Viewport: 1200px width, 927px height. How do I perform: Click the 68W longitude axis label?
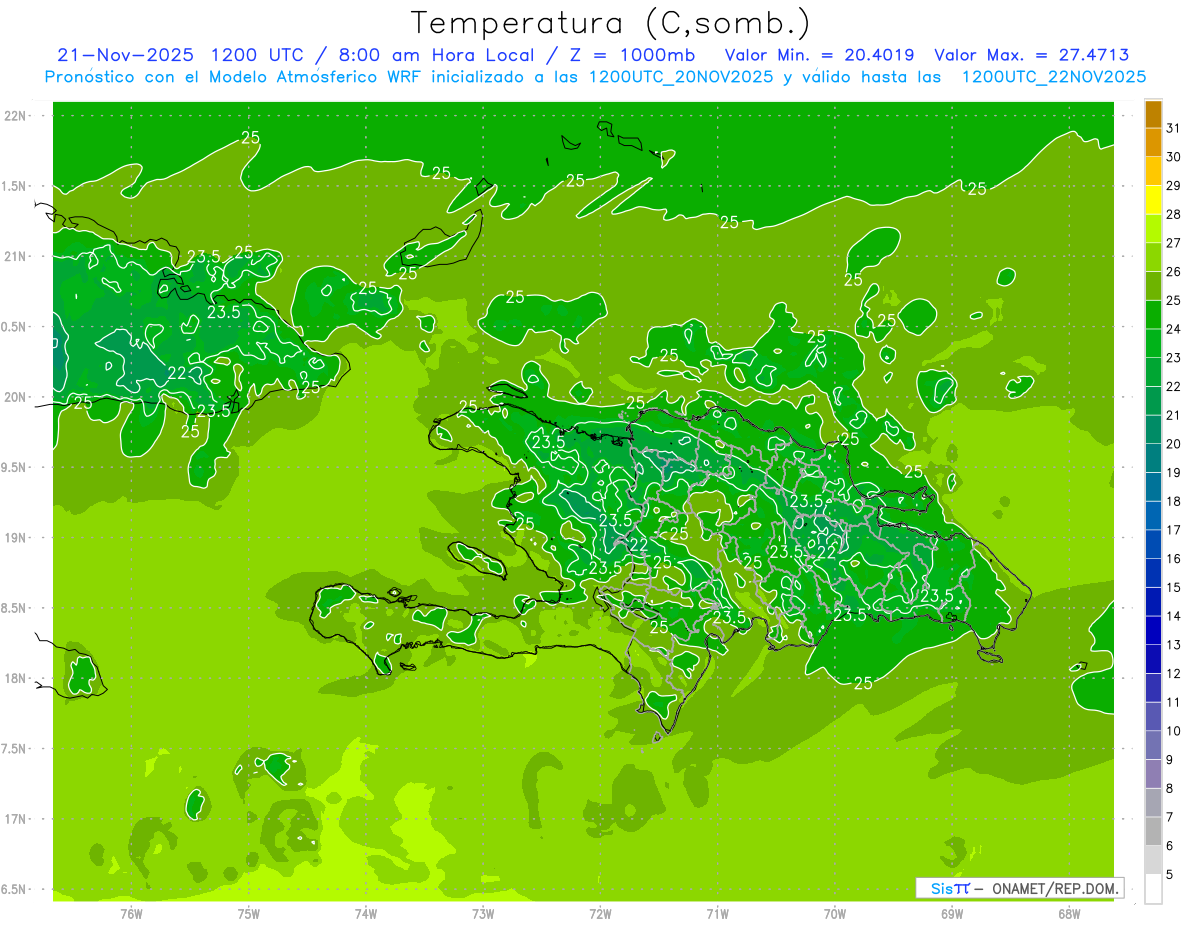(1069, 914)
